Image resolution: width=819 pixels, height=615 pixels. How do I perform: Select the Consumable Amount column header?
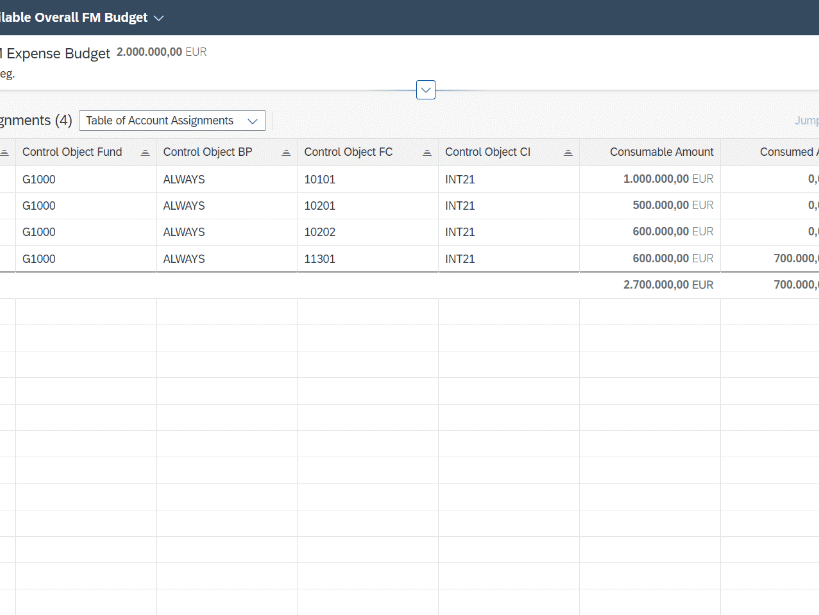click(x=661, y=152)
